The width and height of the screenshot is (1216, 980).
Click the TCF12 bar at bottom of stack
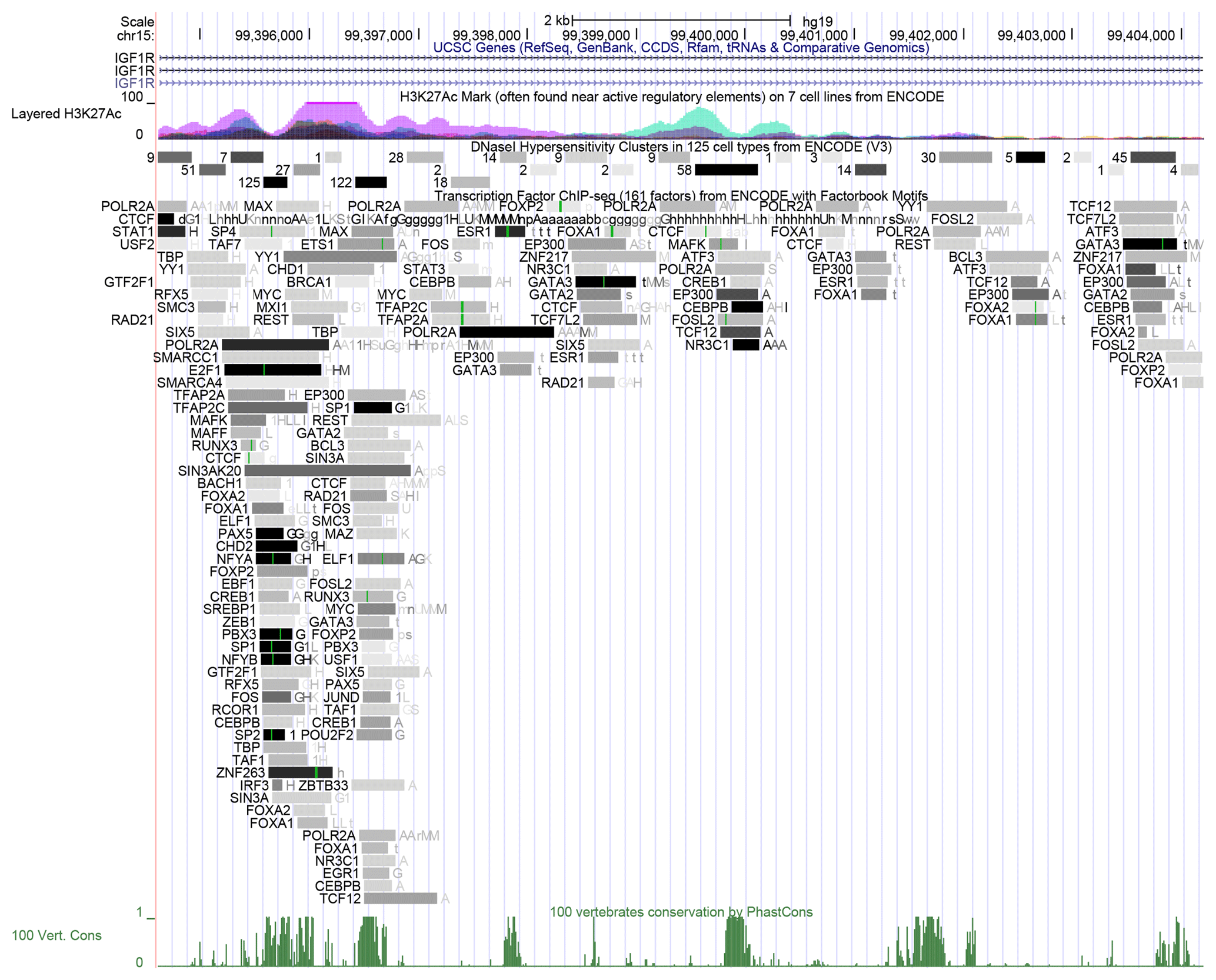tap(400, 898)
